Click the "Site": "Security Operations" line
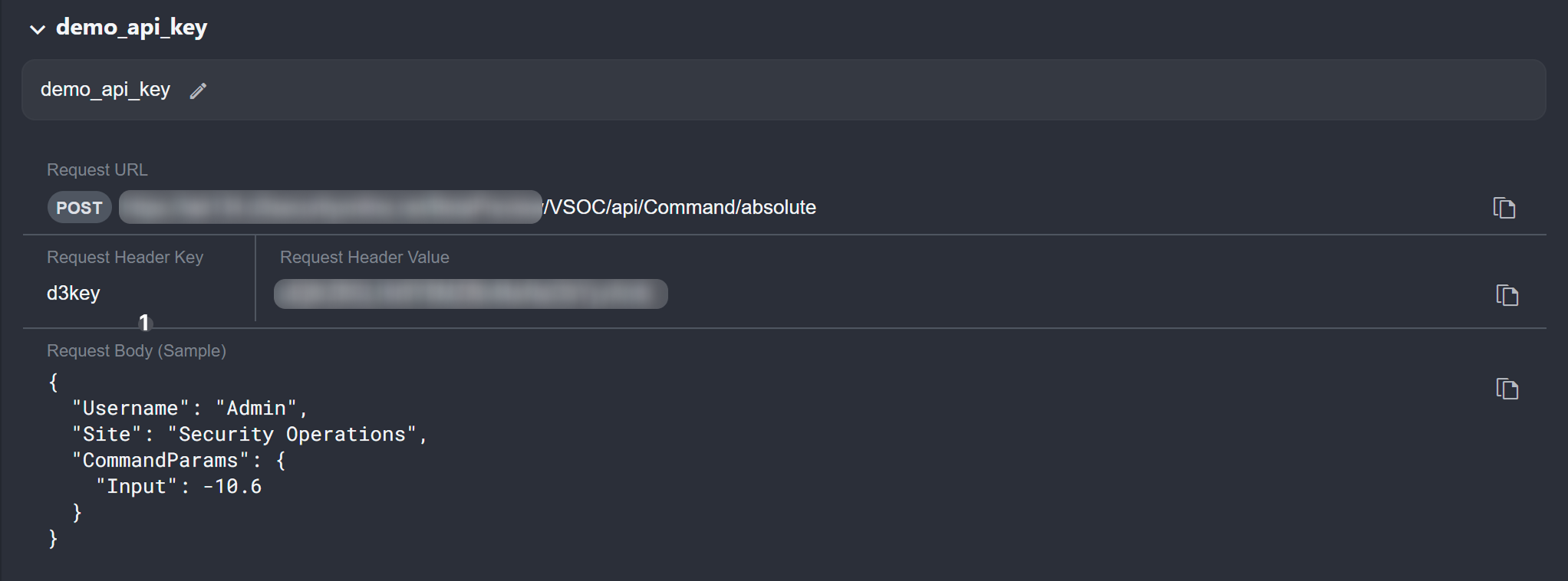Screen dimensions: 1568x581 click(x=249, y=434)
